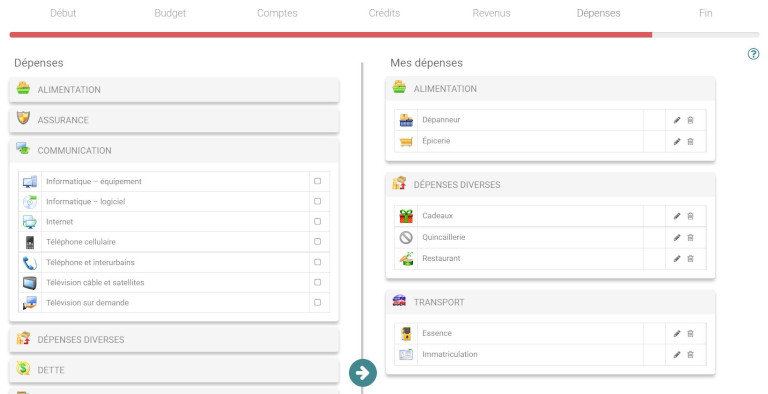Open the Crédits step
Viewport: 768px width, 394px height.
[384, 13]
